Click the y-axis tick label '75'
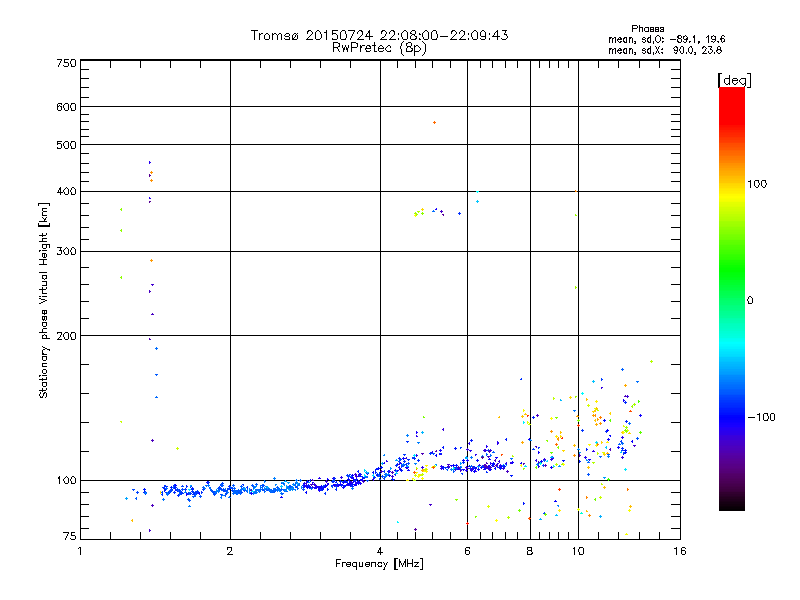This screenshot has width=800, height=600. [x=70, y=536]
